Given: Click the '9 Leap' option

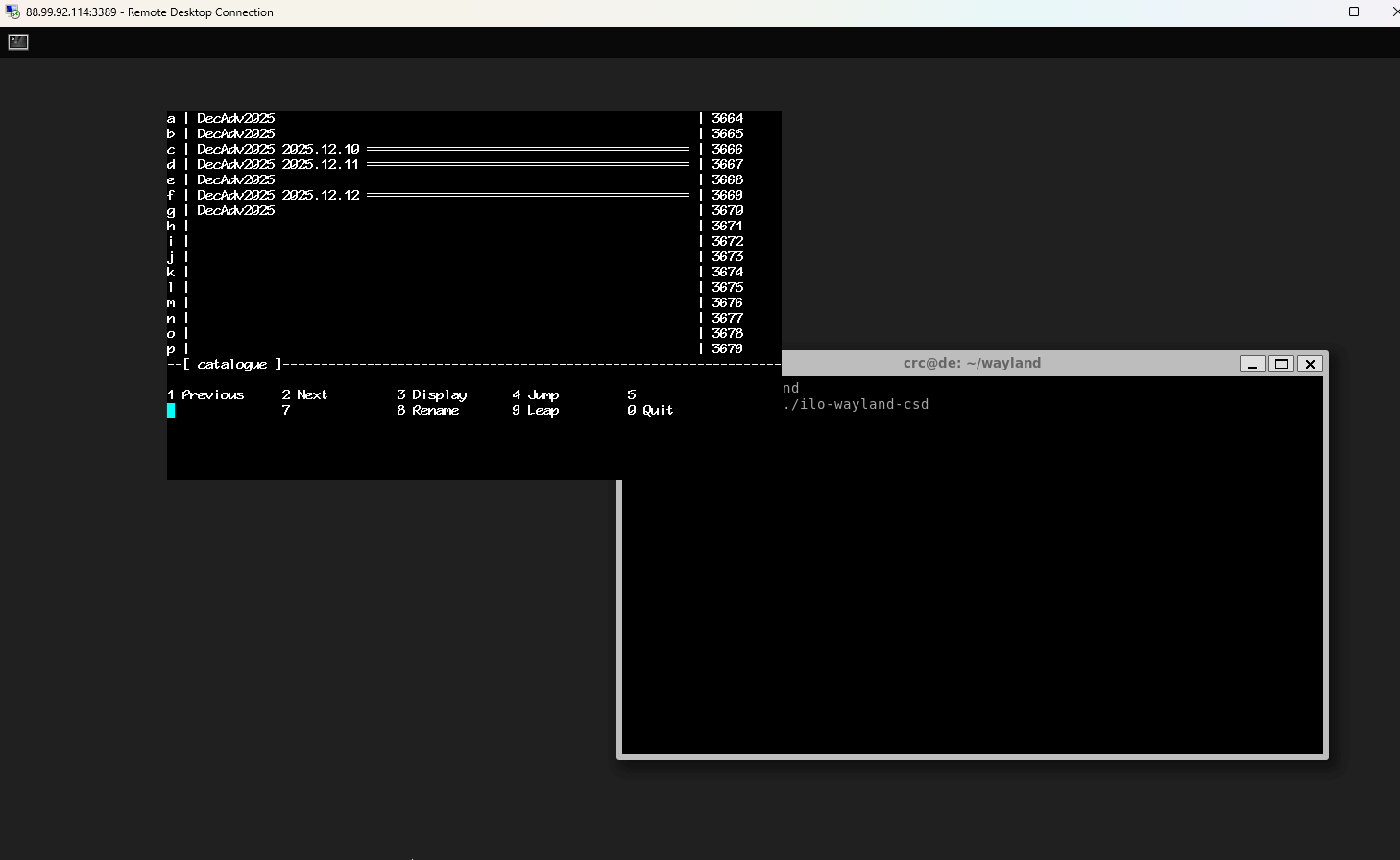Looking at the screenshot, I should click(536, 411).
